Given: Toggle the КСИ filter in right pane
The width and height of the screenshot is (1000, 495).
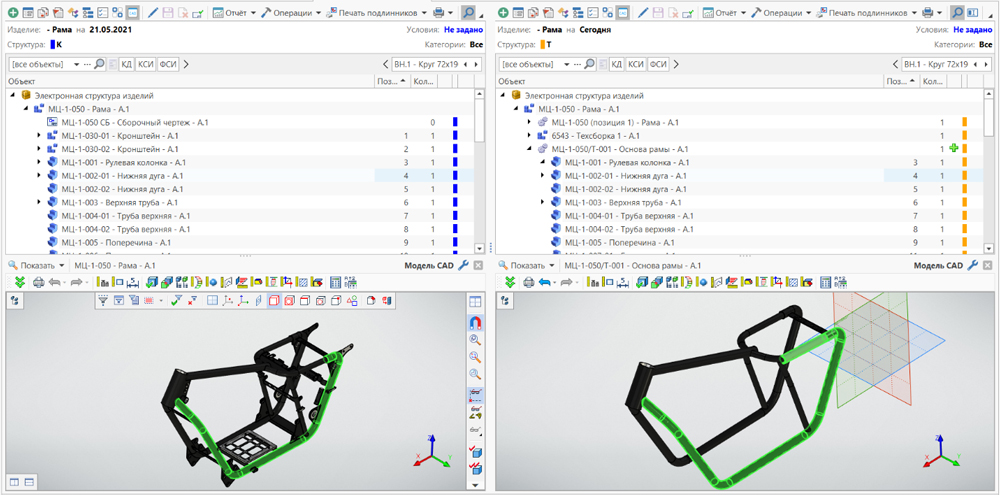Looking at the screenshot, I should (x=635, y=64).
